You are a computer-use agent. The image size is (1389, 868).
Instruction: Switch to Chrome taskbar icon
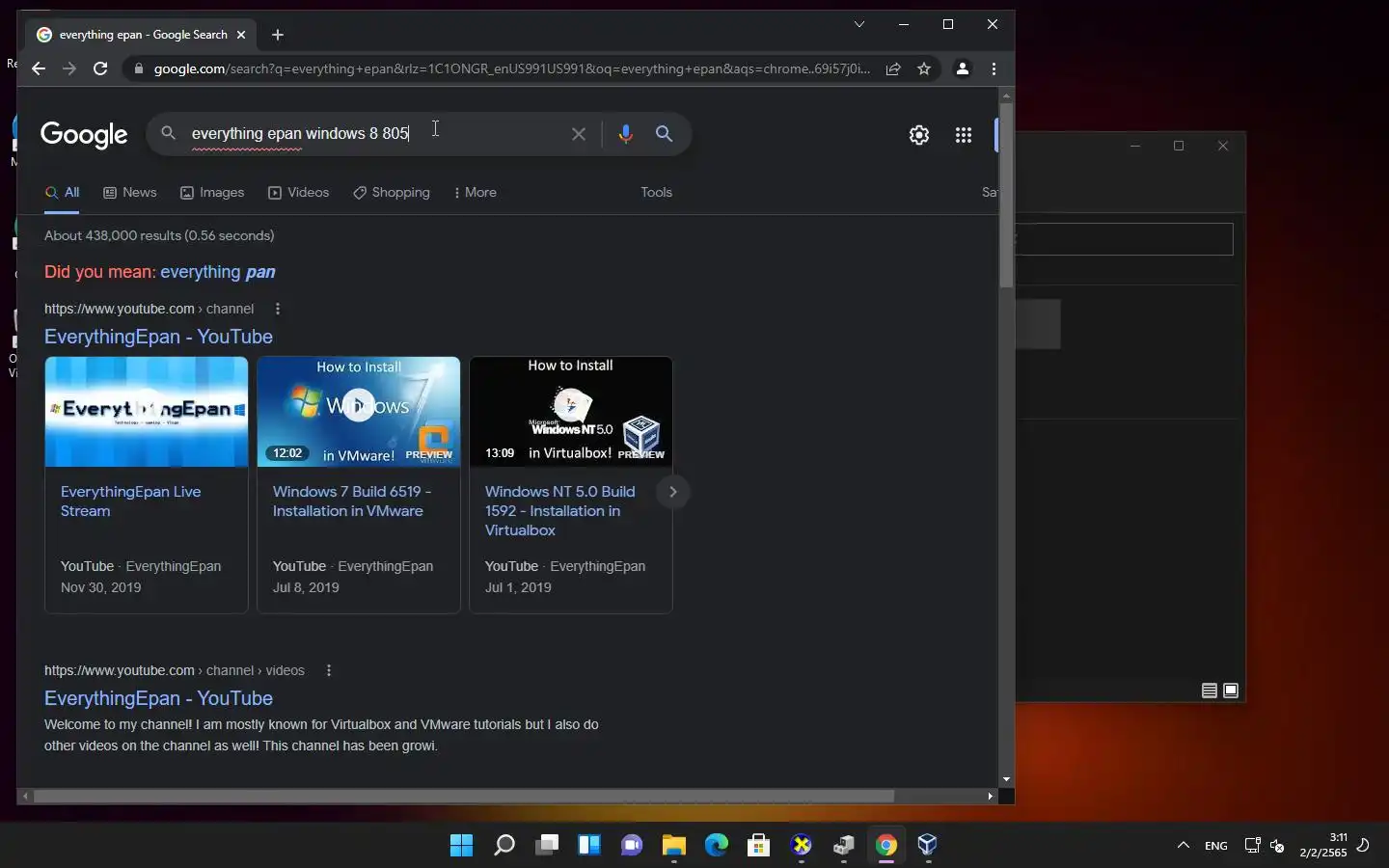click(886, 846)
